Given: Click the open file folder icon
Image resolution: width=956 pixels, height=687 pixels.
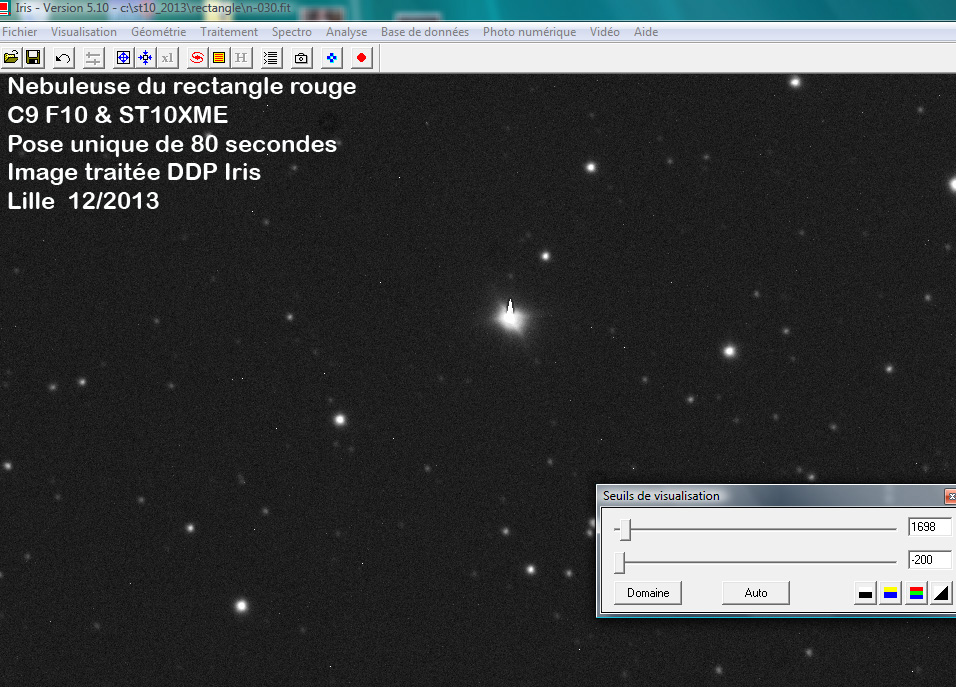Looking at the screenshot, I should pos(11,58).
